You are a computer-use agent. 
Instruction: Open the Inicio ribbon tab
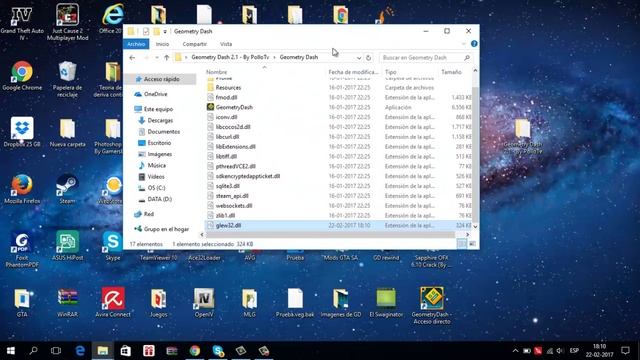162,44
